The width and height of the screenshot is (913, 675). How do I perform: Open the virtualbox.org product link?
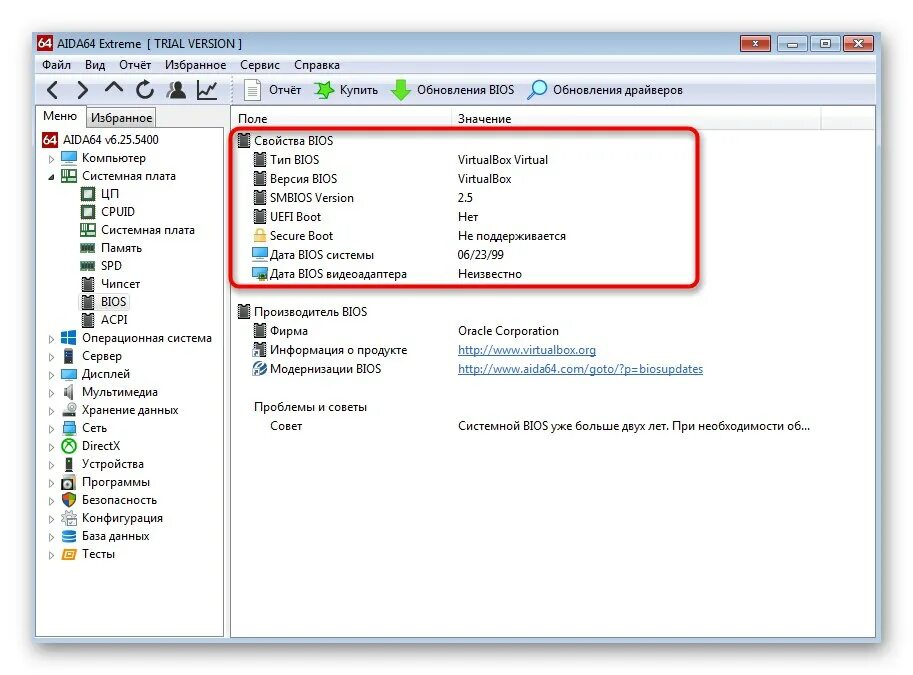pyautogui.click(x=526, y=350)
